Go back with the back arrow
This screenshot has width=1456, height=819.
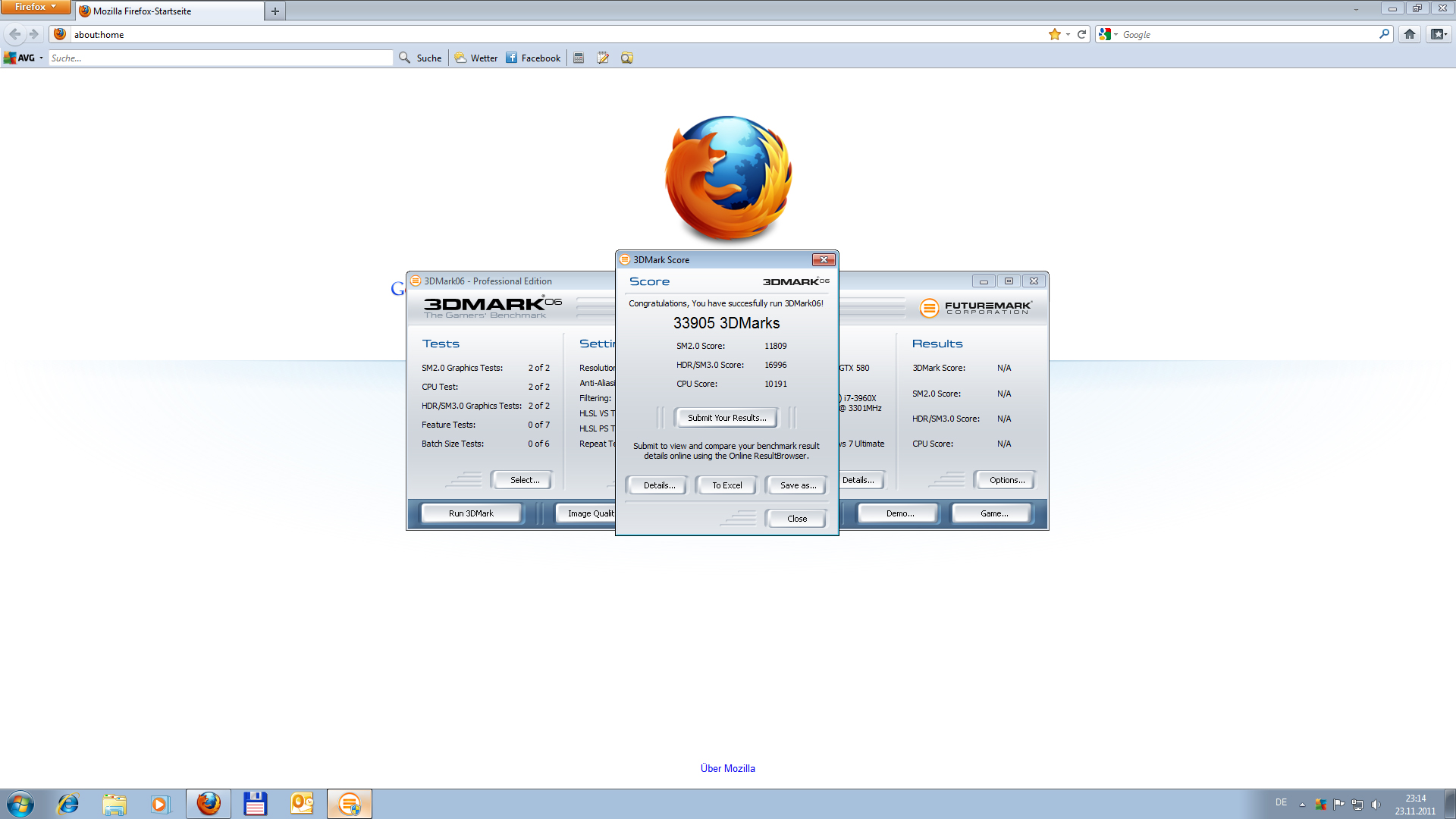pos(14,34)
